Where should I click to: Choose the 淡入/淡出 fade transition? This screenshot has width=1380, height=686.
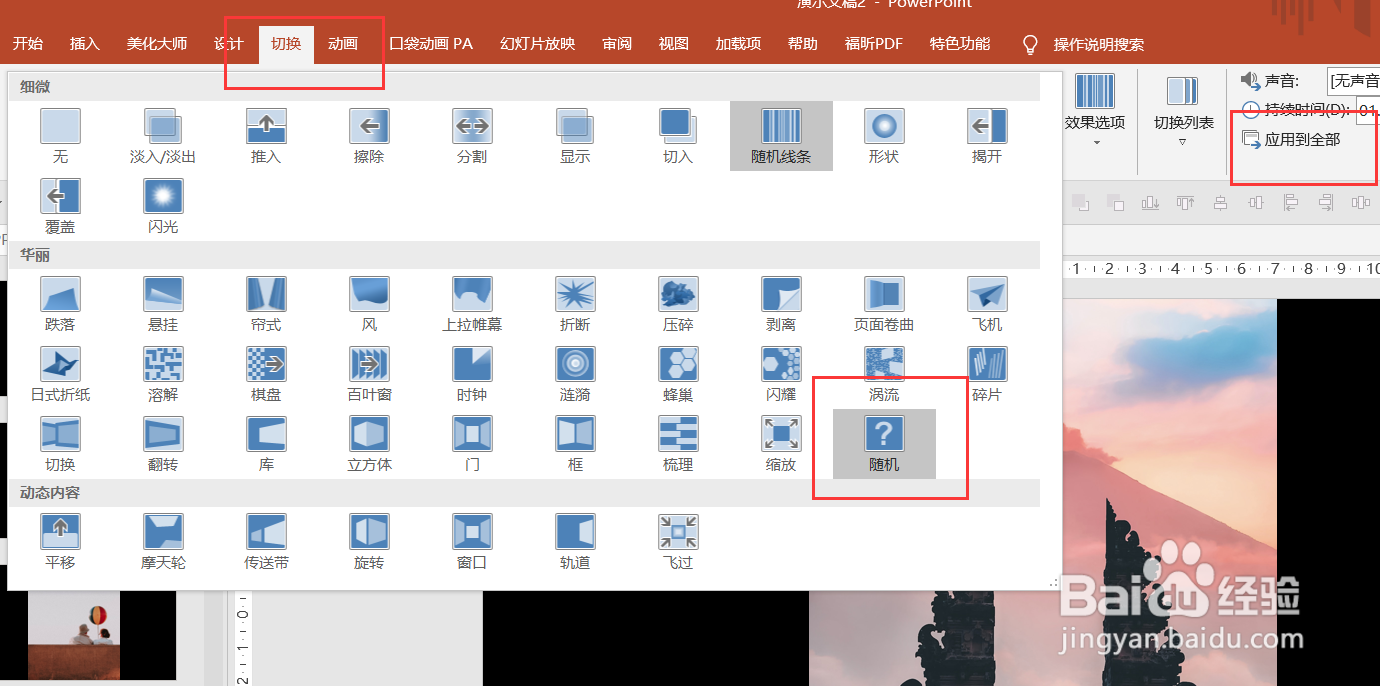pyautogui.click(x=163, y=136)
